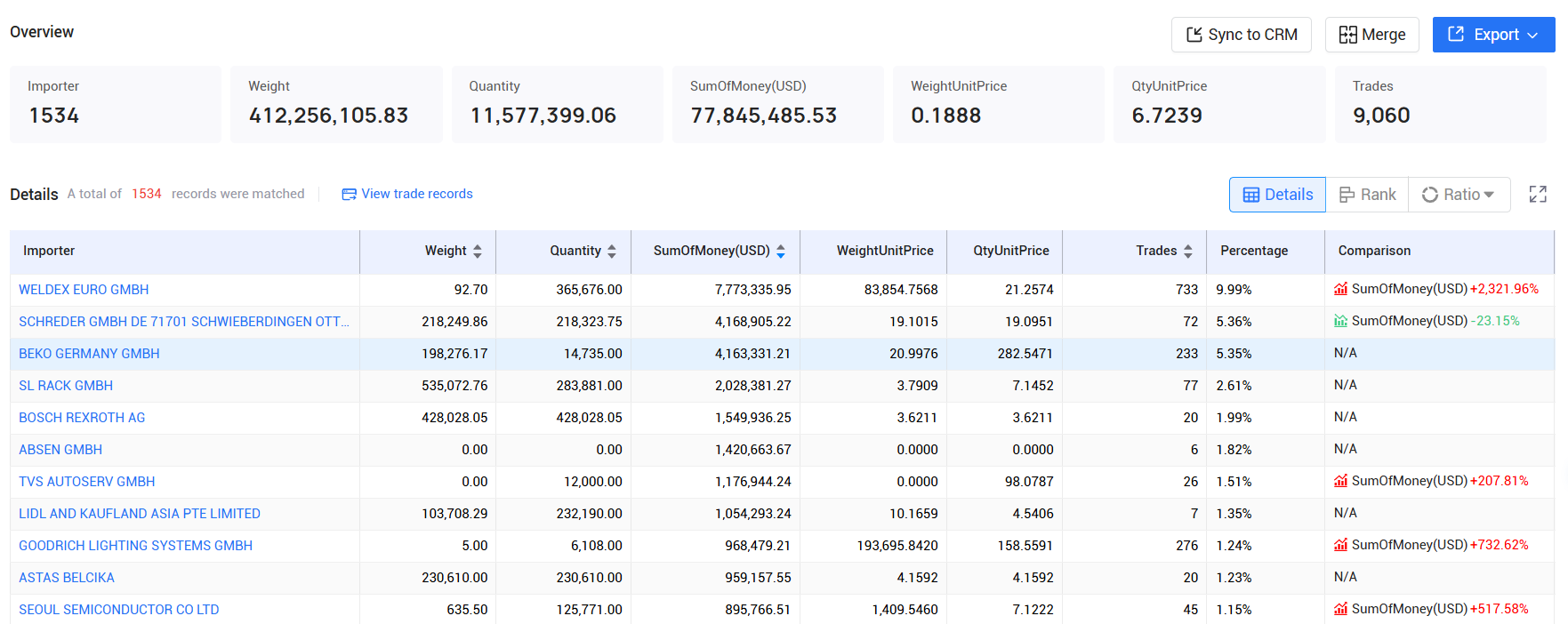Open GOODRICH LIGHTING SYSTEMS GMBH link
The height and width of the screenshot is (624, 1568).
(135, 546)
